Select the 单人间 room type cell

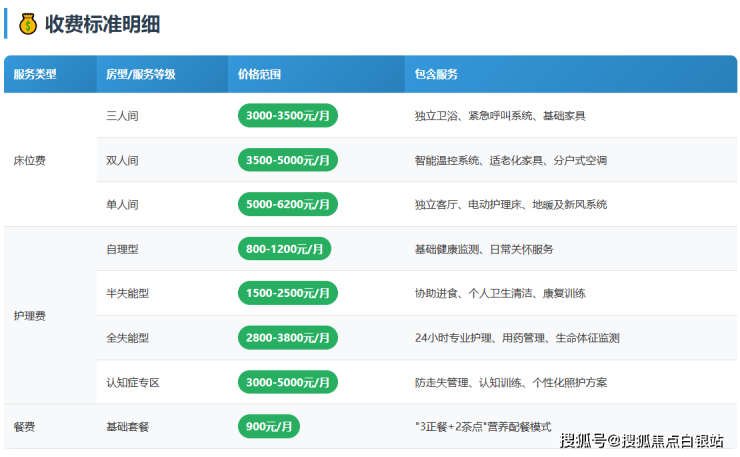coord(122,204)
